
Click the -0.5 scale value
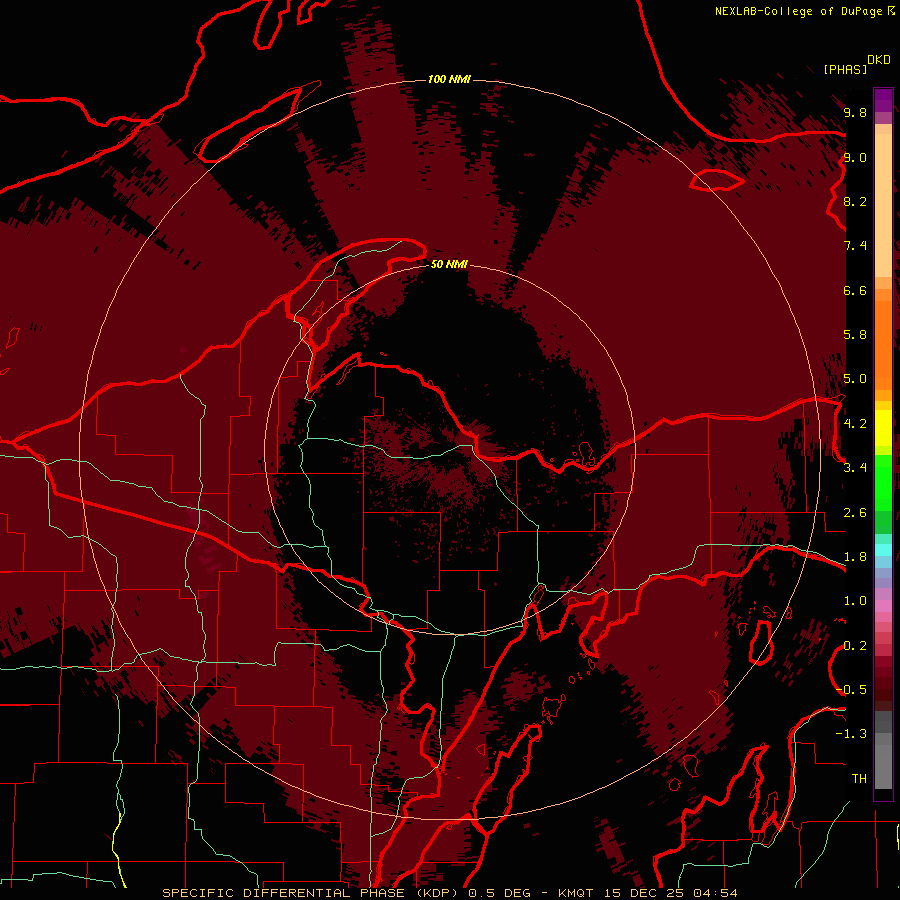click(852, 690)
